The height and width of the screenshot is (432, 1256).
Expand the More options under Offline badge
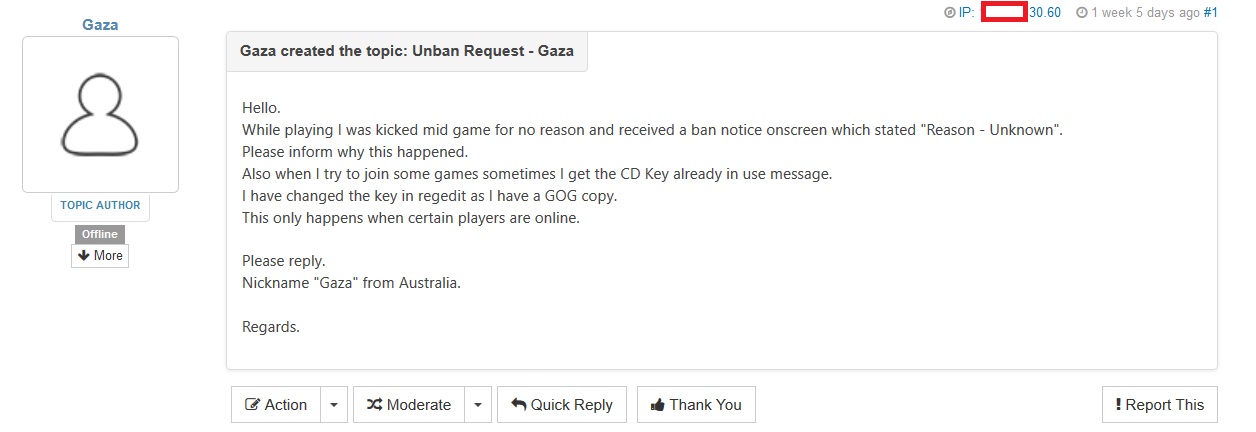[x=100, y=256]
